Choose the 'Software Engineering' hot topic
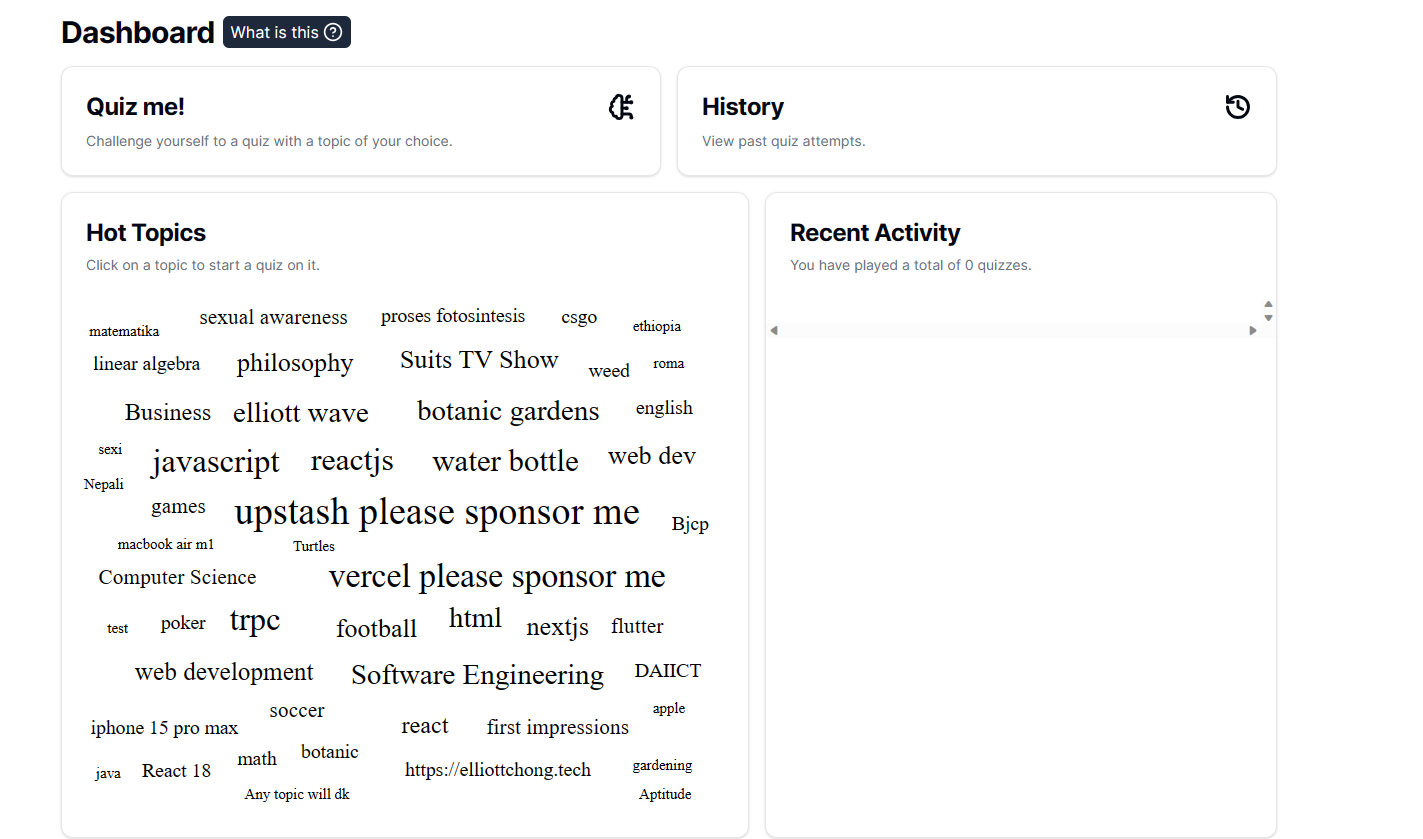The height and width of the screenshot is (839, 1423). 477,675
